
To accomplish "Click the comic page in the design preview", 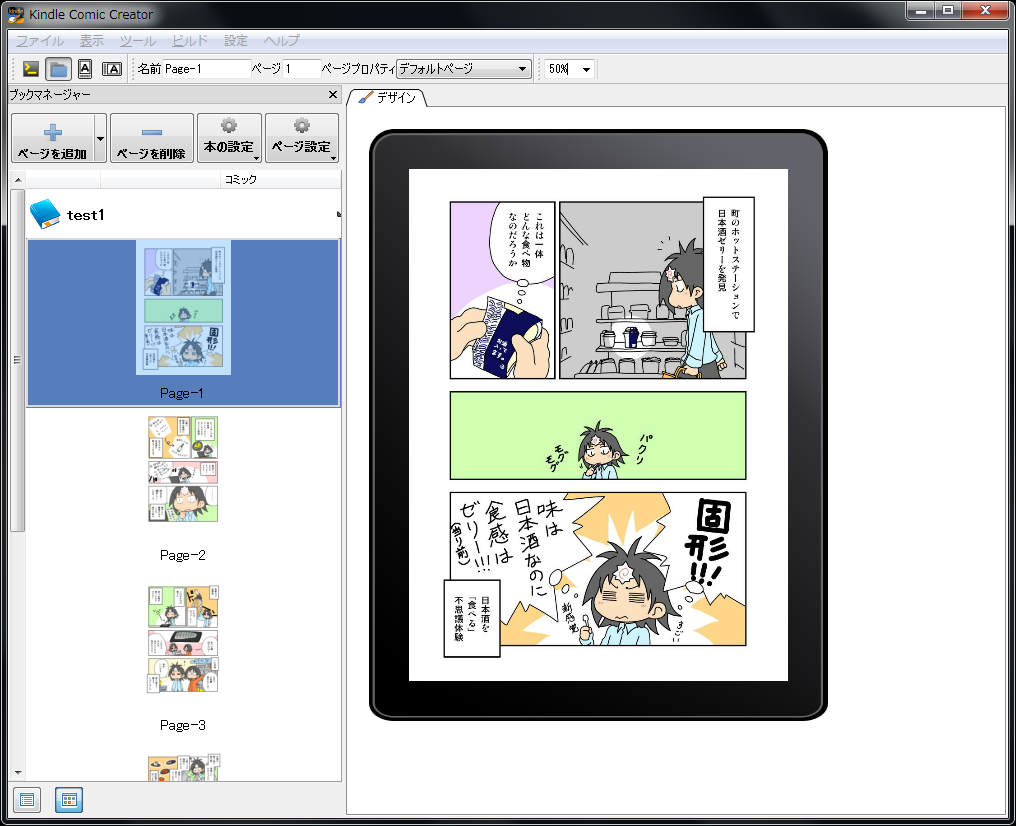I will pos(598,425).
